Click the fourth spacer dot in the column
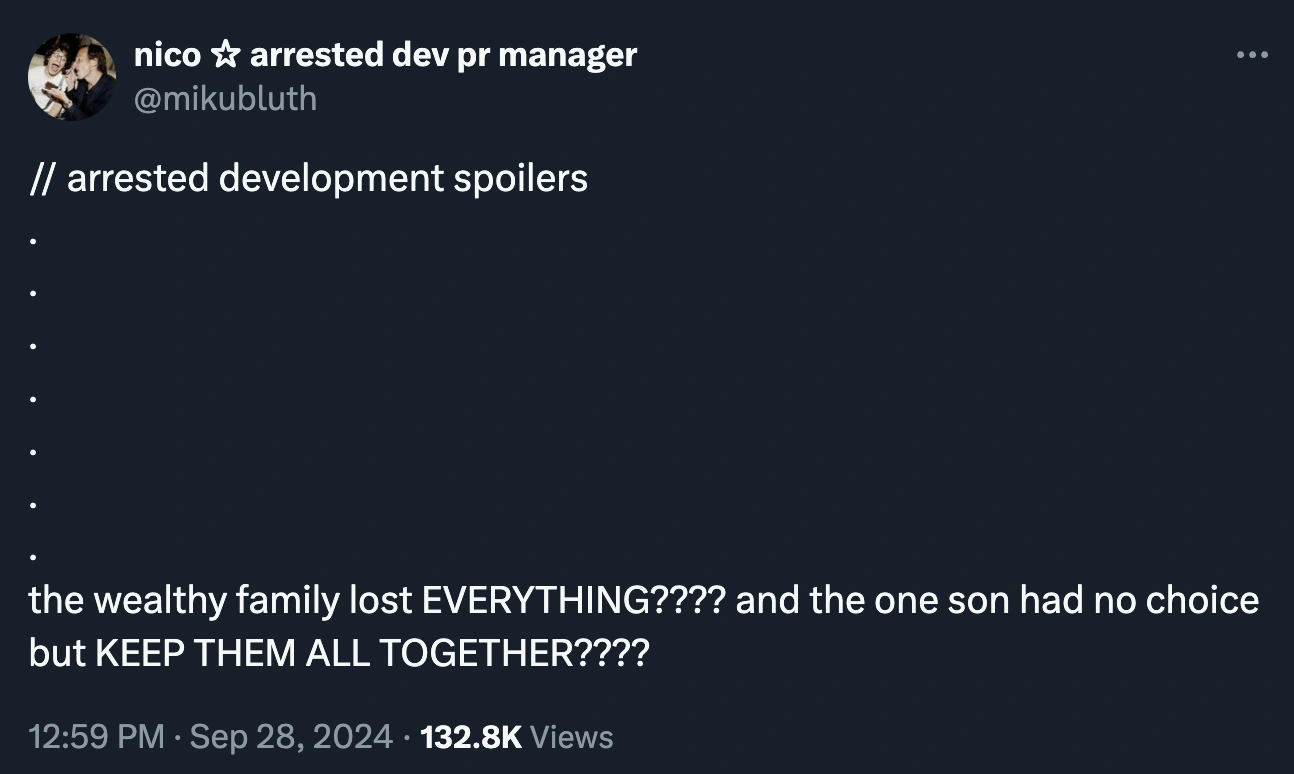The image size is (1294, 774). click(x=34, y=398)
